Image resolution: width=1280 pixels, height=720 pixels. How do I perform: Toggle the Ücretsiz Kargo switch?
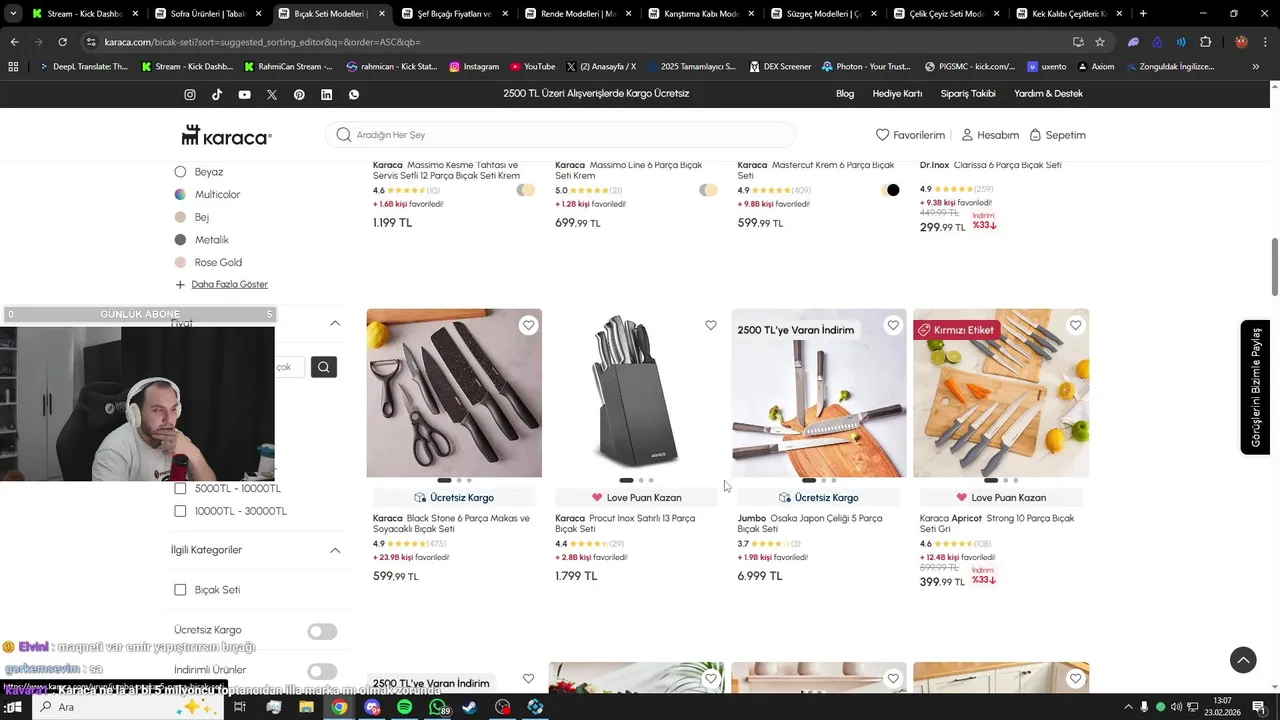pyautogui.click(x=322, y=631)
